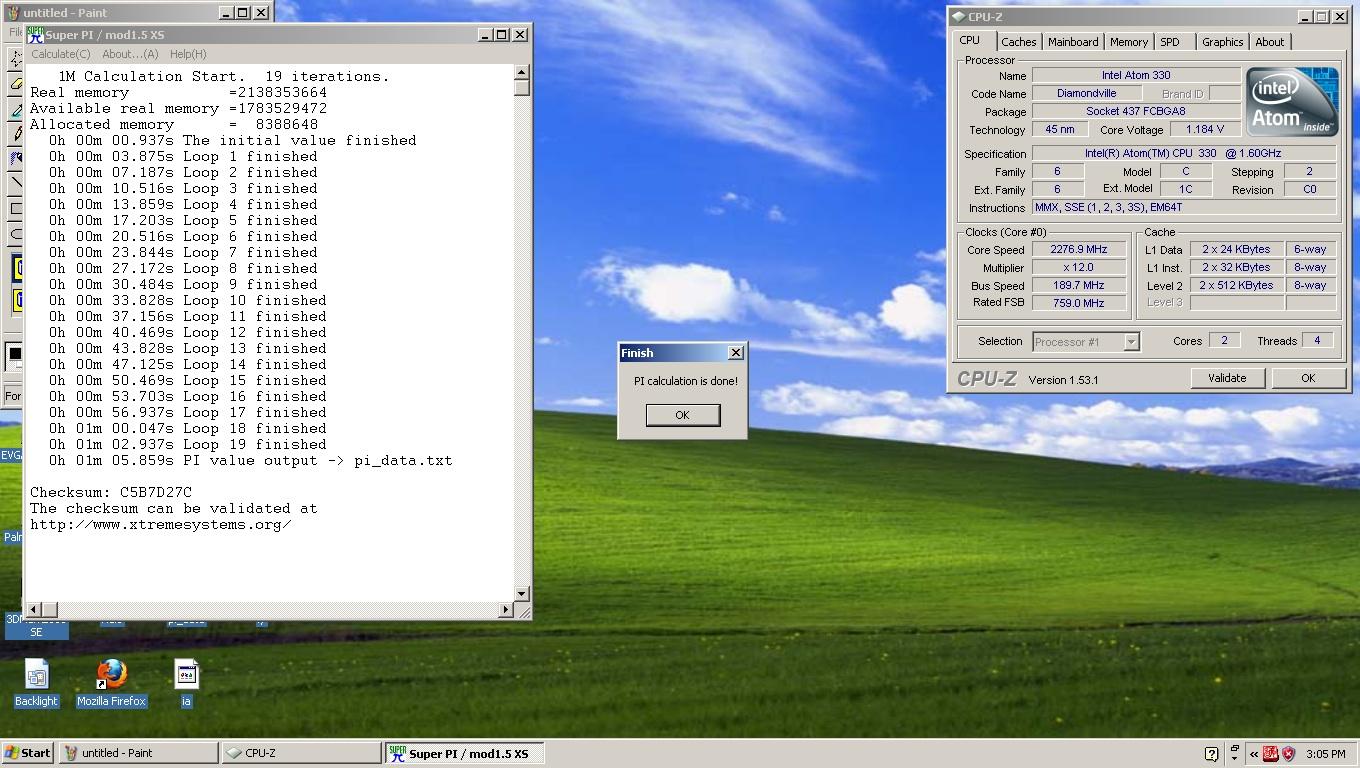Click the Super PI horizontal scrollbar left arrow

(33, 609)
